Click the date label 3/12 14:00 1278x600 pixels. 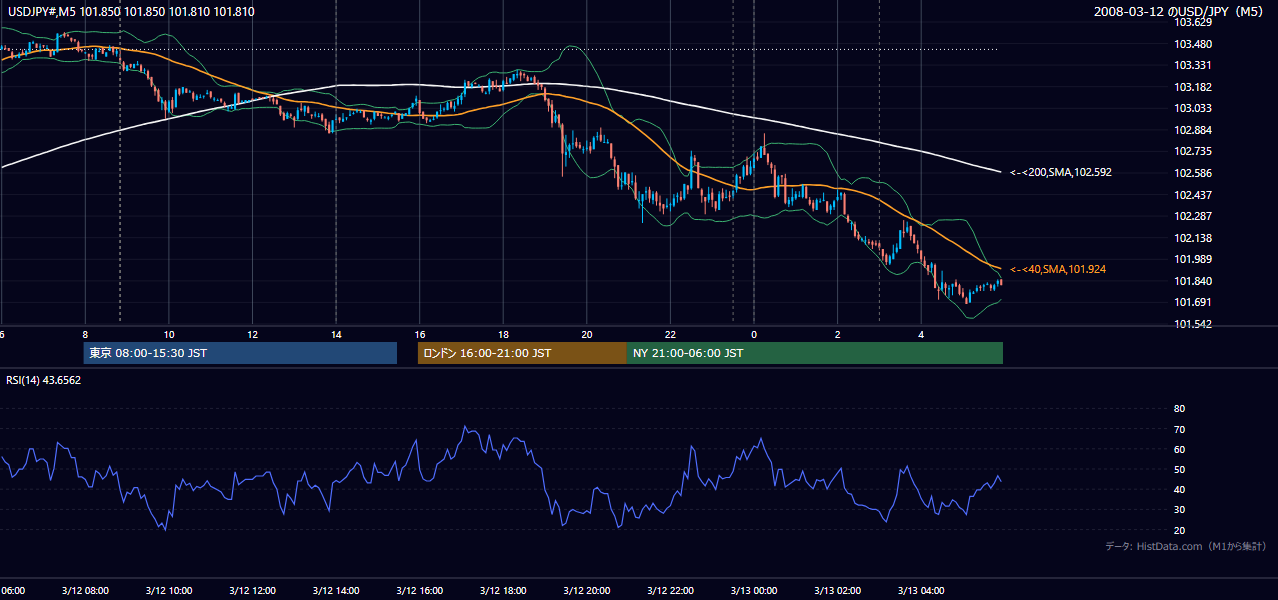[x=336, y=591]
